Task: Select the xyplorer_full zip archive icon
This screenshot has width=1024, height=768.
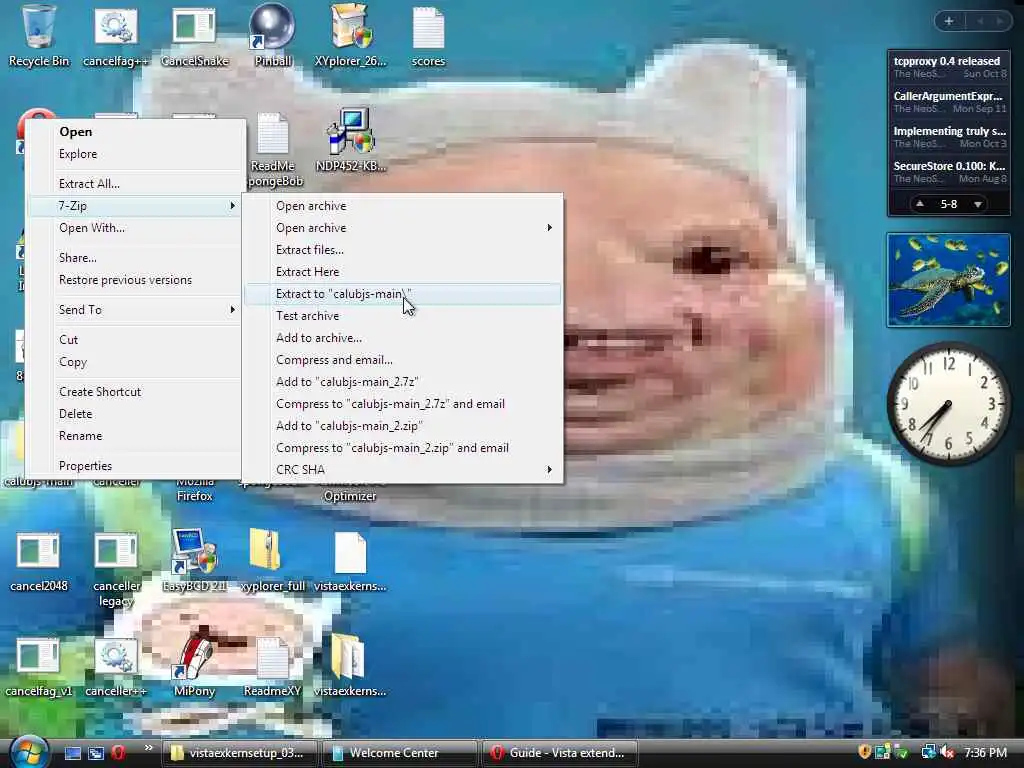Action: (x=272, y=562)
